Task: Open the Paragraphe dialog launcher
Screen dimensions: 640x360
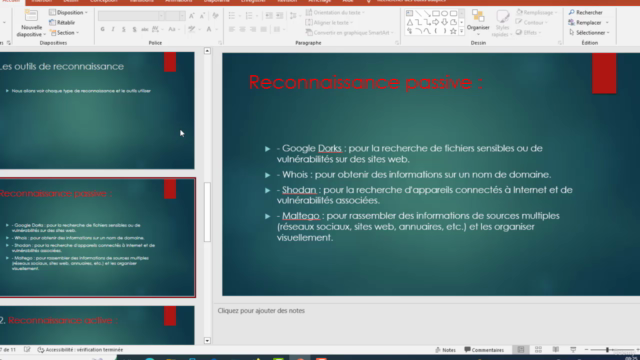Action: tap(397, 43)
